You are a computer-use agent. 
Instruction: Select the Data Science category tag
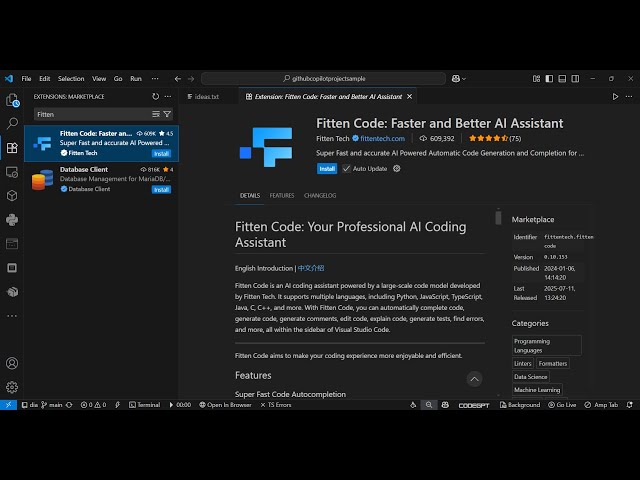(531, 377)
